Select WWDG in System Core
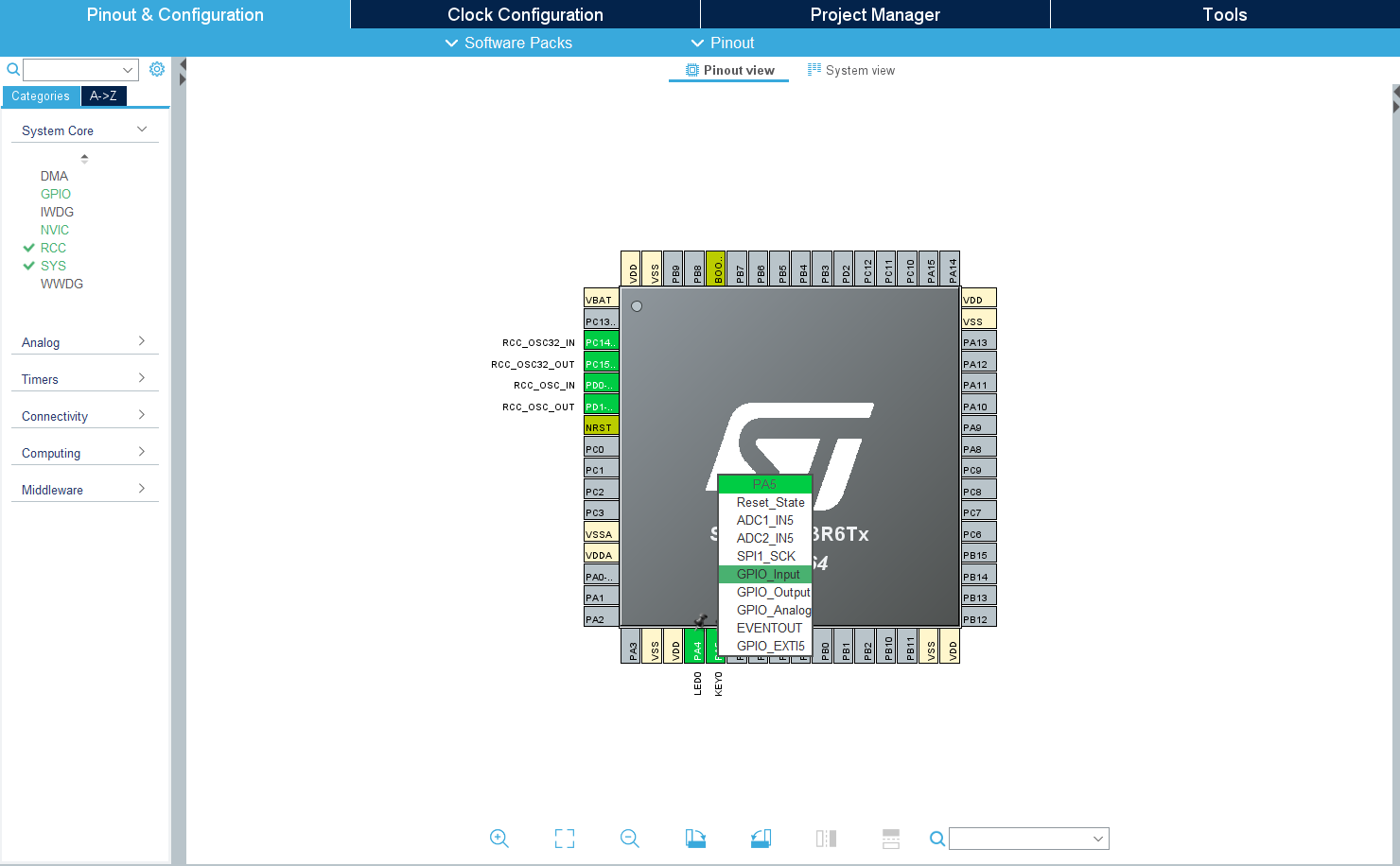 [x=61, y=284]
